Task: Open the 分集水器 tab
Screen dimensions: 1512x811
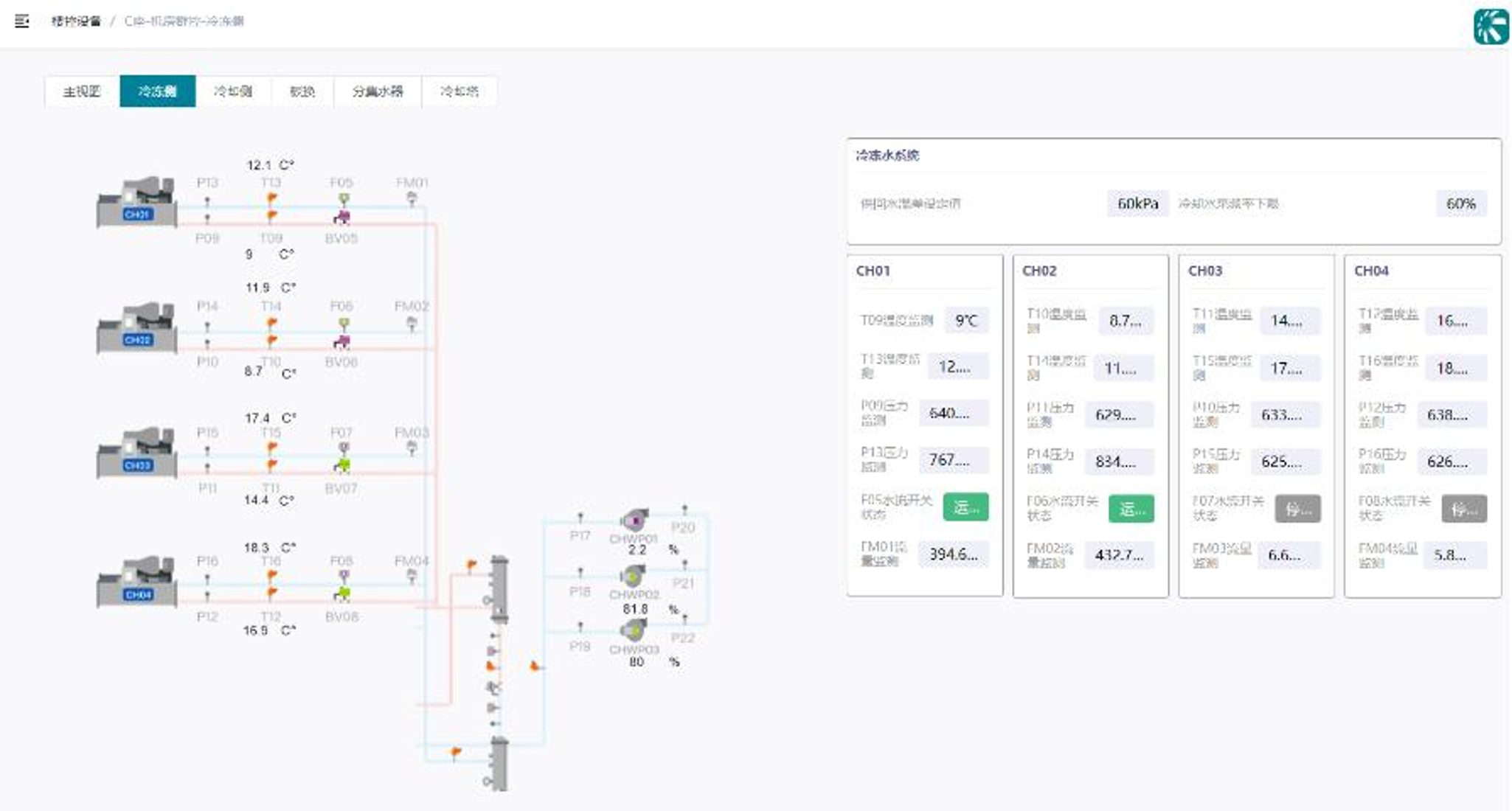Action: 377,91
